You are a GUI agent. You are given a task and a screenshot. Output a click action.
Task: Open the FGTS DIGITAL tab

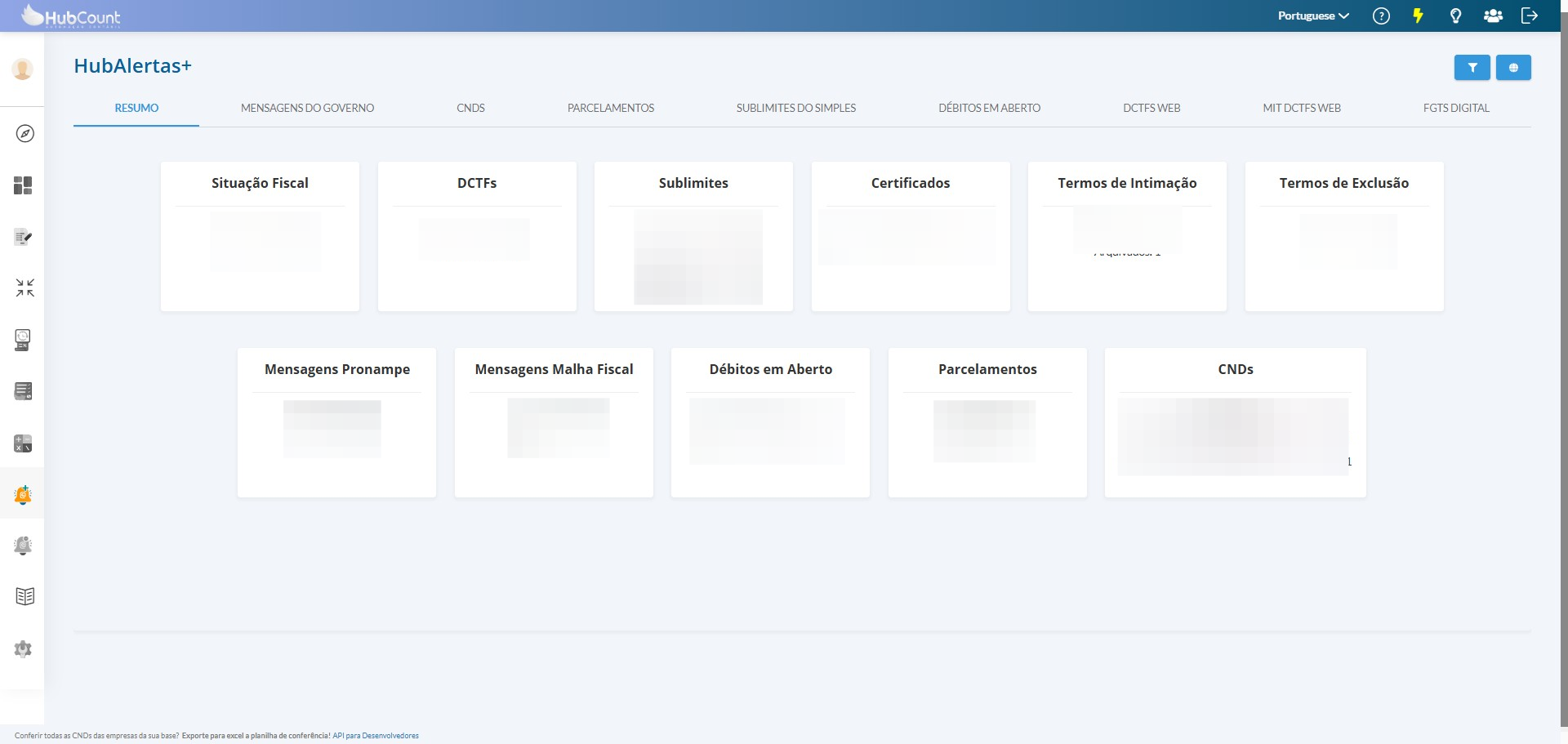pyautogui.click(x=1456, y=108)
